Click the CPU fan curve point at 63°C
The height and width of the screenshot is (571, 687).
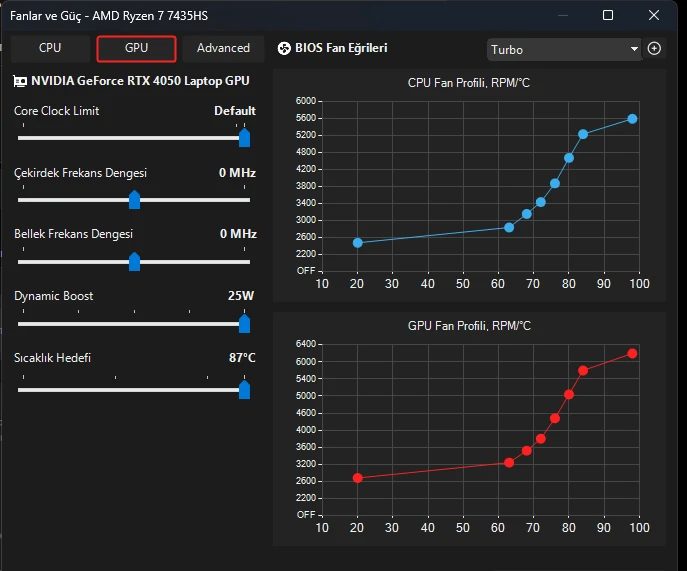coord(509,227)
